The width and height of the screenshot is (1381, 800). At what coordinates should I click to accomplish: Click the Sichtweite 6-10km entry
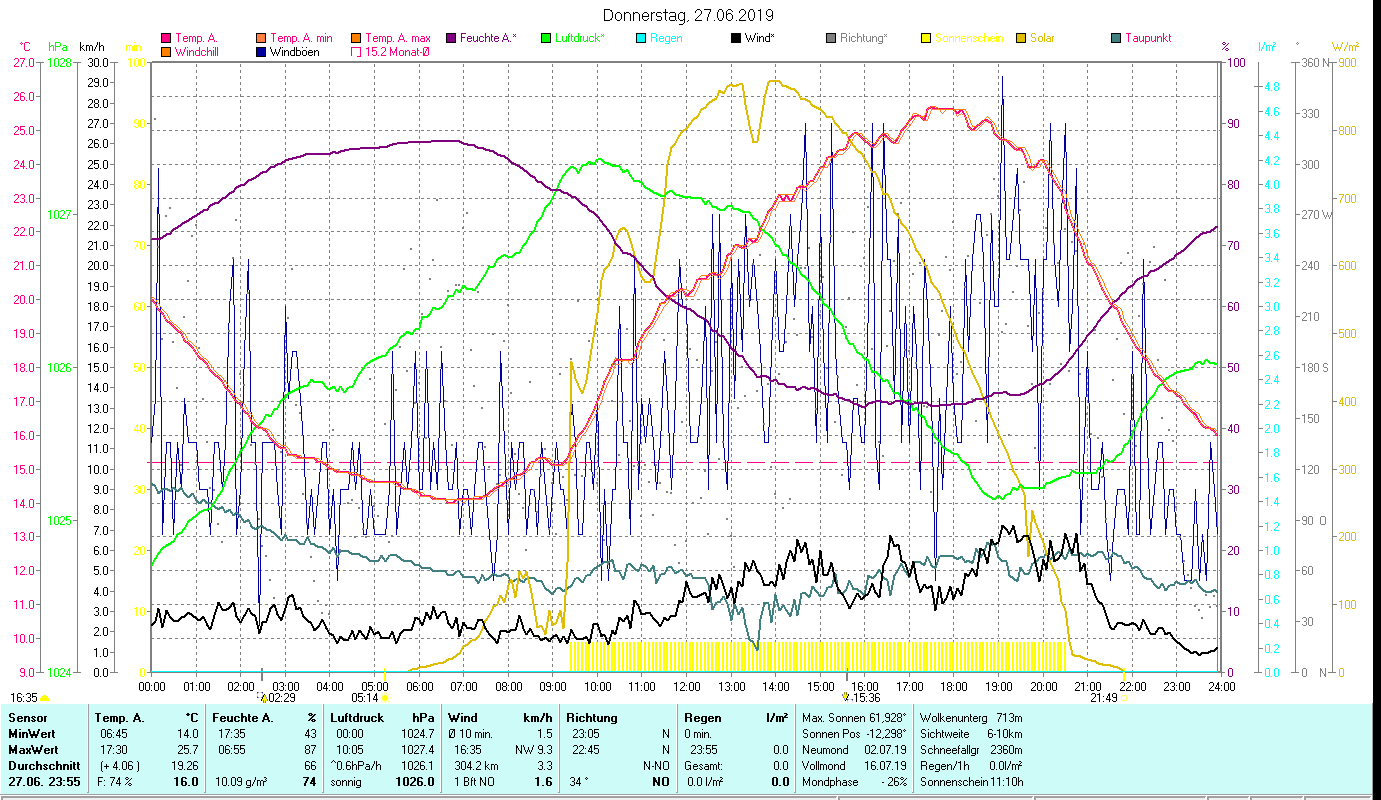(x=971, y=734)
